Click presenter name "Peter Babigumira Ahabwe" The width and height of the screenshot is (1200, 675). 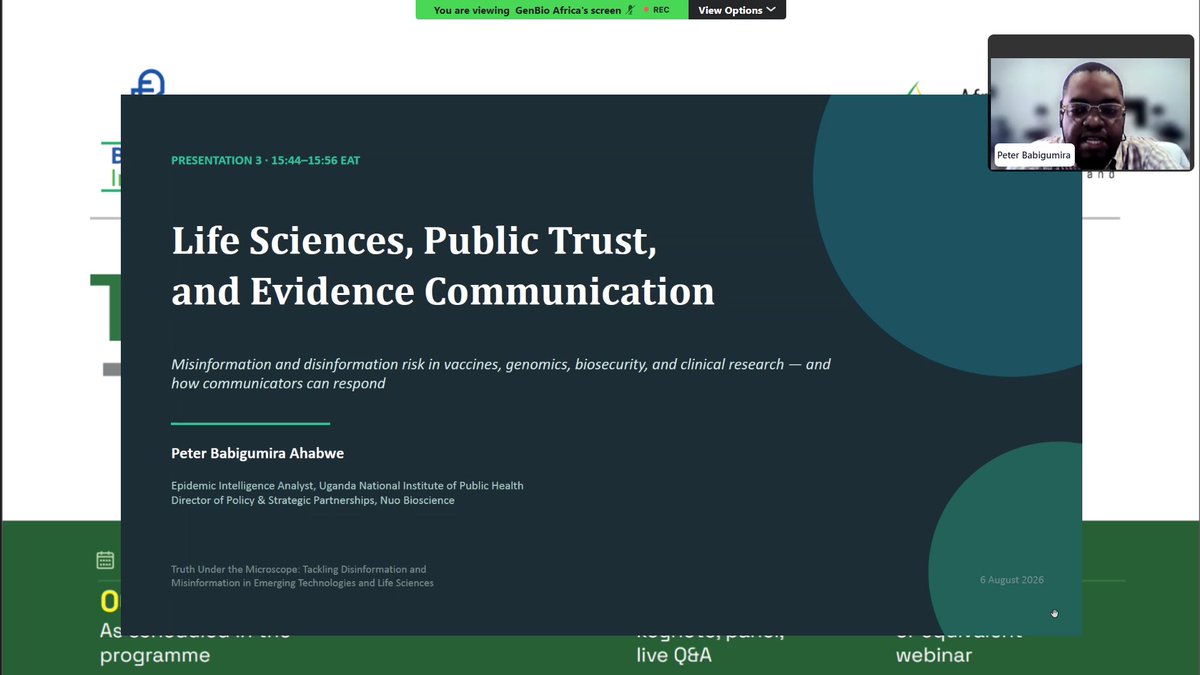pos(257,453)
